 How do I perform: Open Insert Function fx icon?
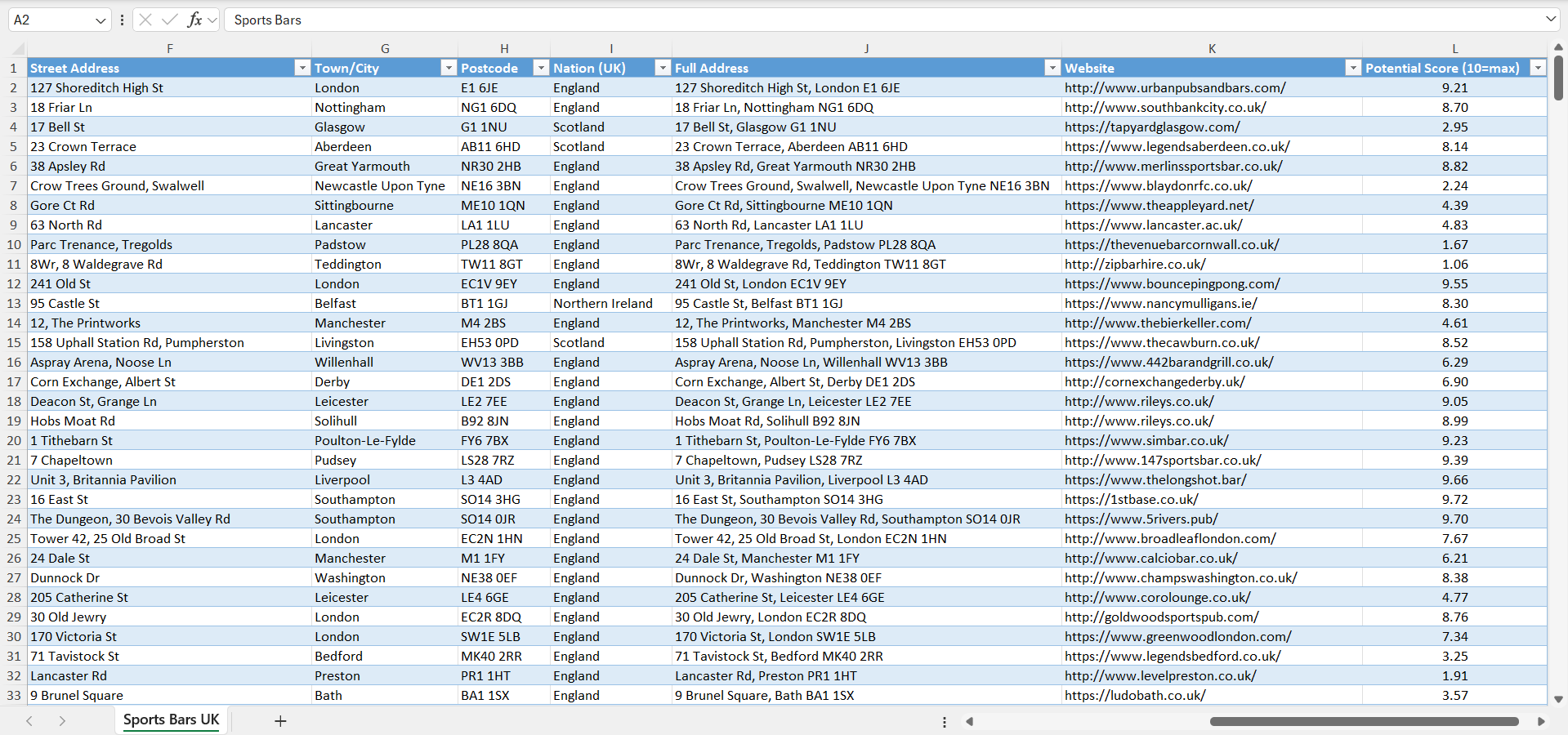click(194, 20)
